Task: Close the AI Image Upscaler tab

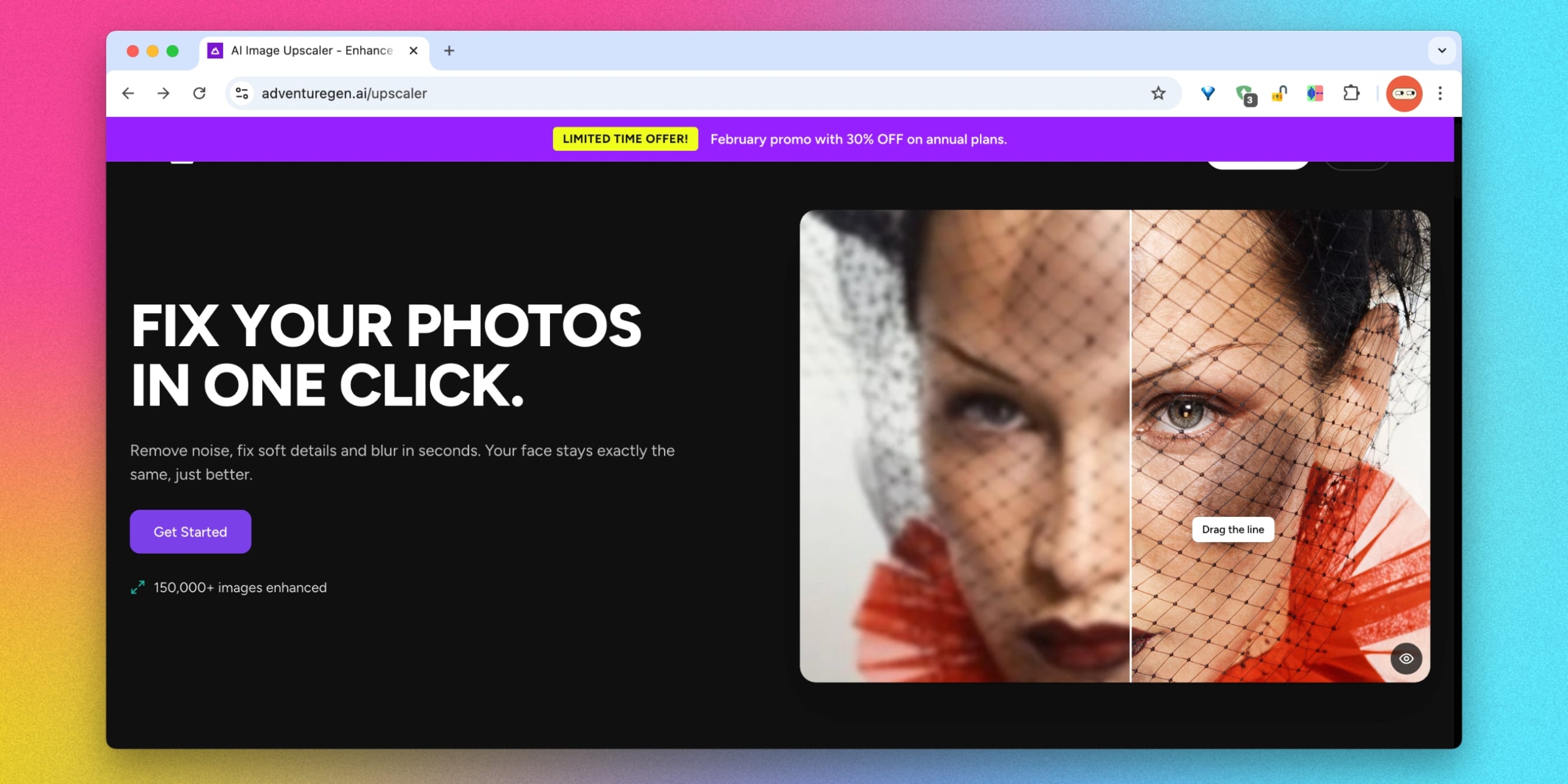Action: tap(413, 50)
